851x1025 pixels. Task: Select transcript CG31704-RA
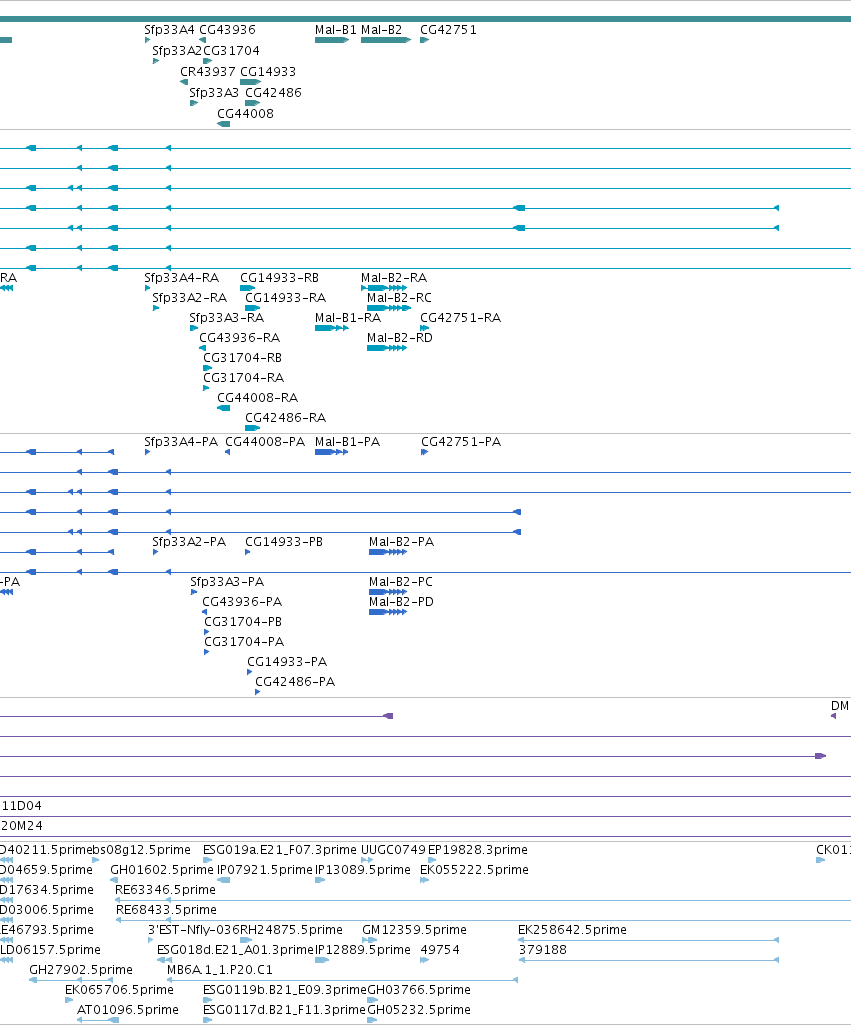[x=244, y=378]
